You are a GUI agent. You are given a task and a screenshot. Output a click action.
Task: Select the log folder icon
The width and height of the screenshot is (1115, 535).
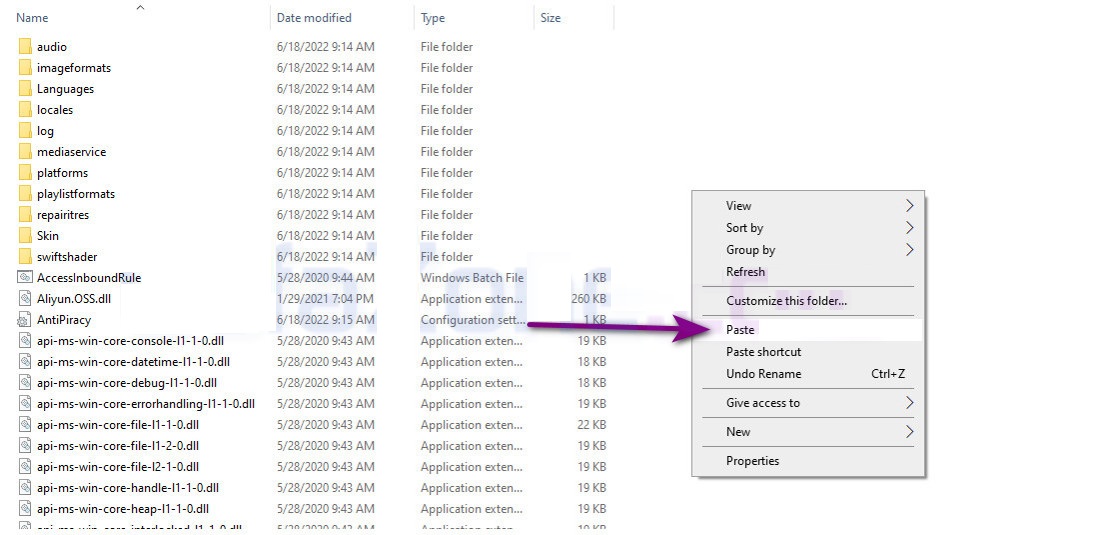(25, 131)
